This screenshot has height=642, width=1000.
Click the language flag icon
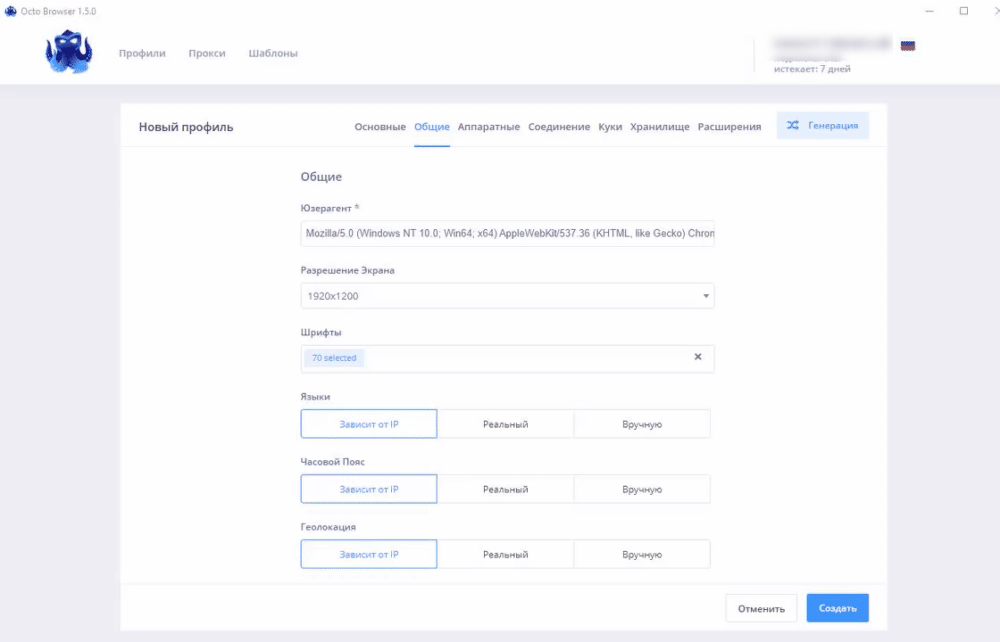click(x=908, y=45)
